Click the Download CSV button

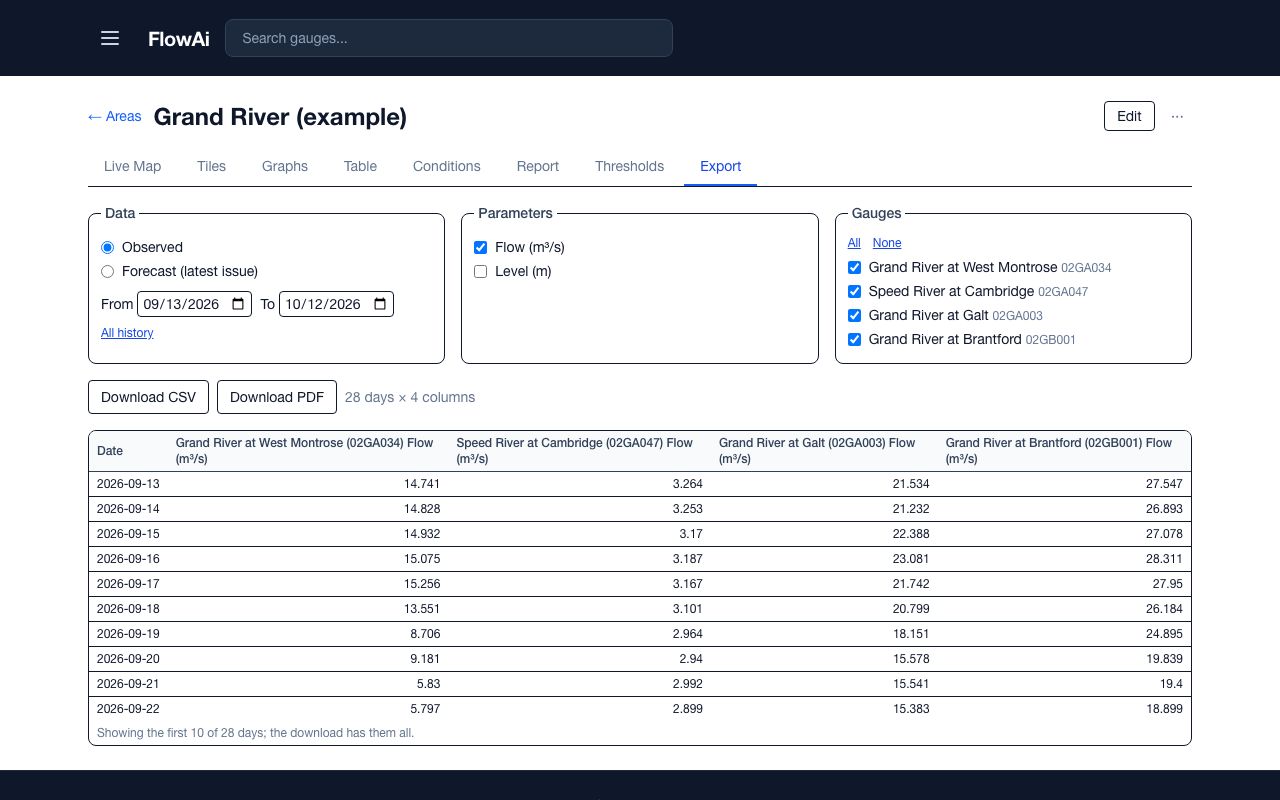pos(149,397)
